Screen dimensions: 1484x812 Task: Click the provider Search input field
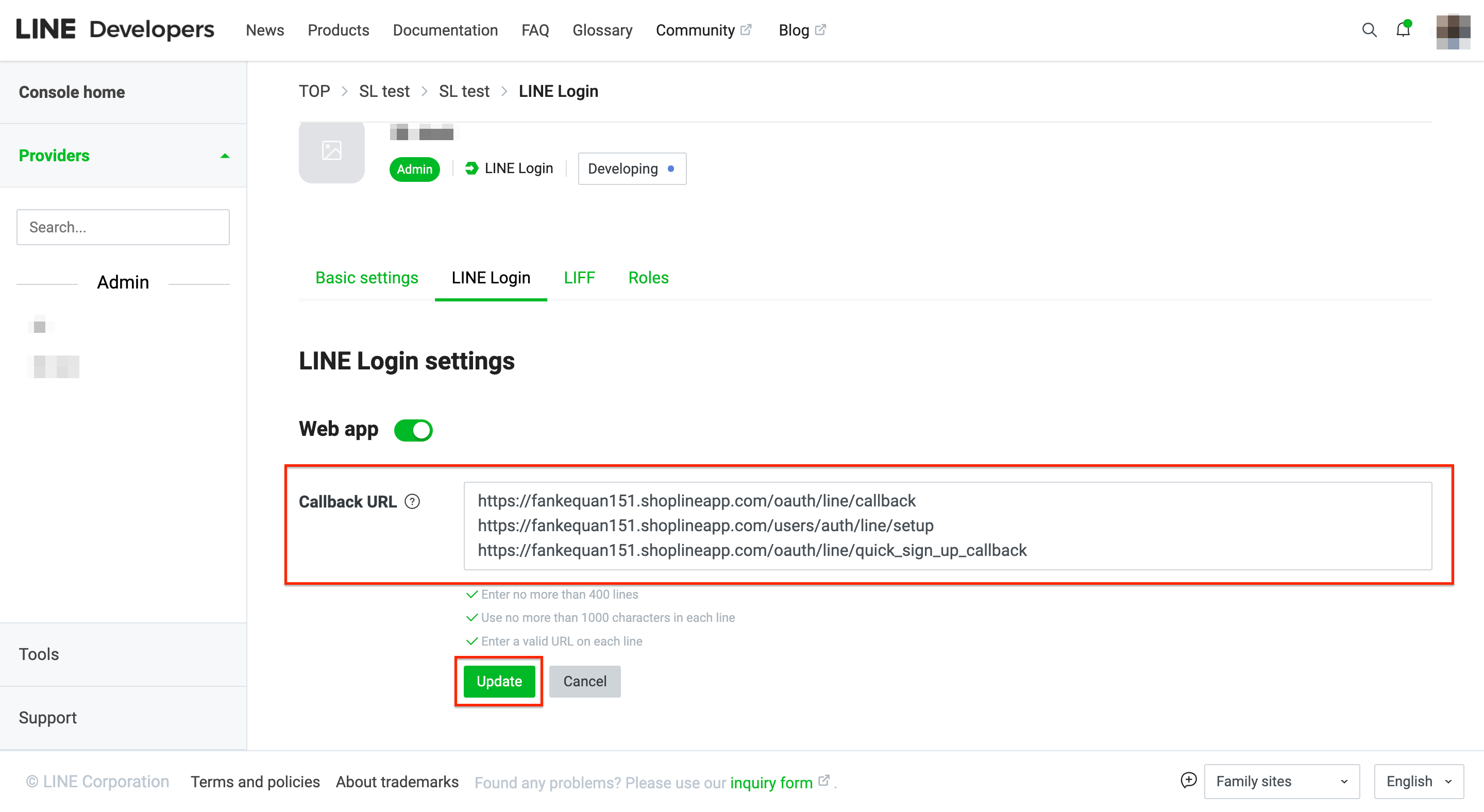click(x=123, y=227)
